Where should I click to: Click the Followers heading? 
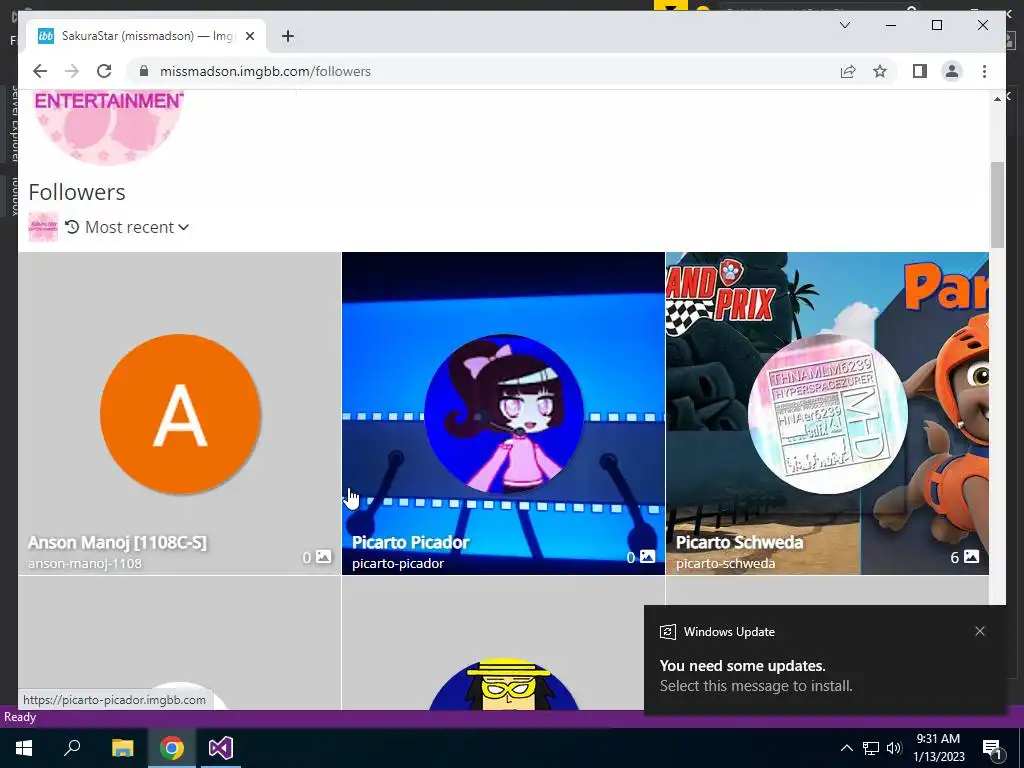click(x=77, y=192)
